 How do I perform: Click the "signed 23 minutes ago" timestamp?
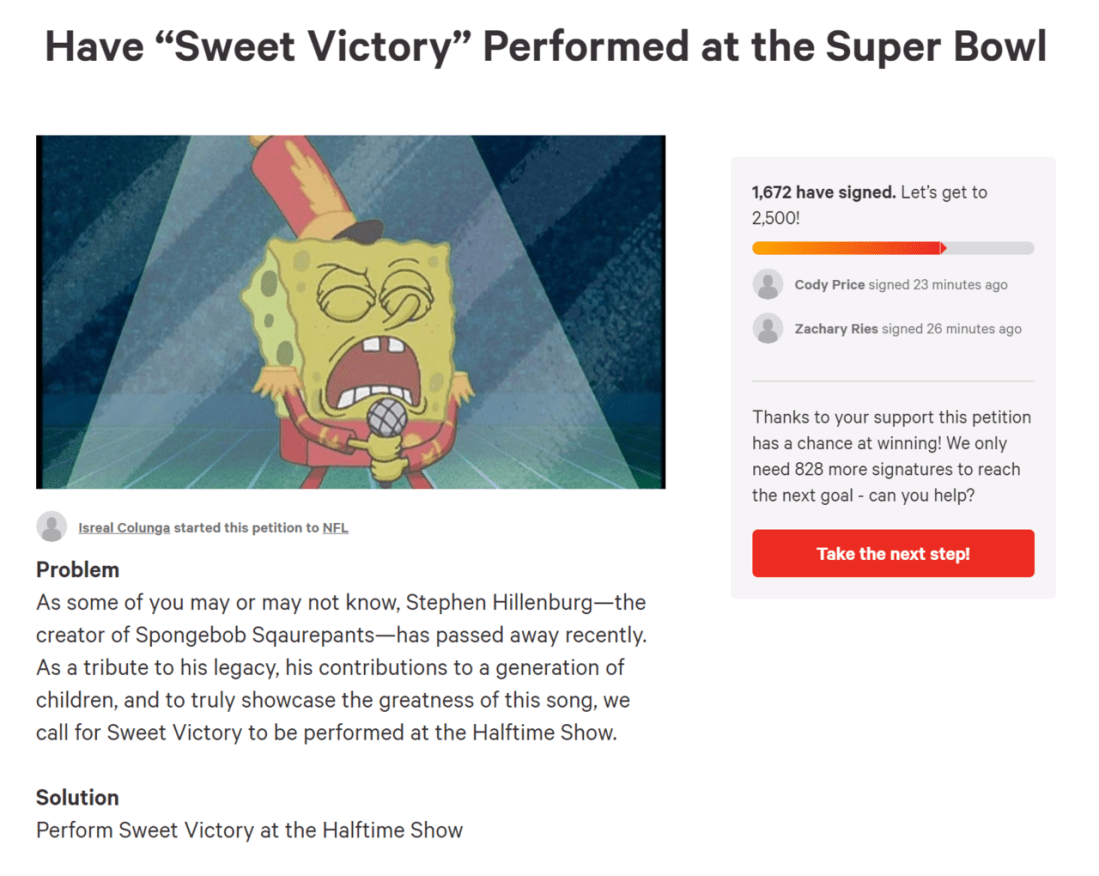point(938,285)
